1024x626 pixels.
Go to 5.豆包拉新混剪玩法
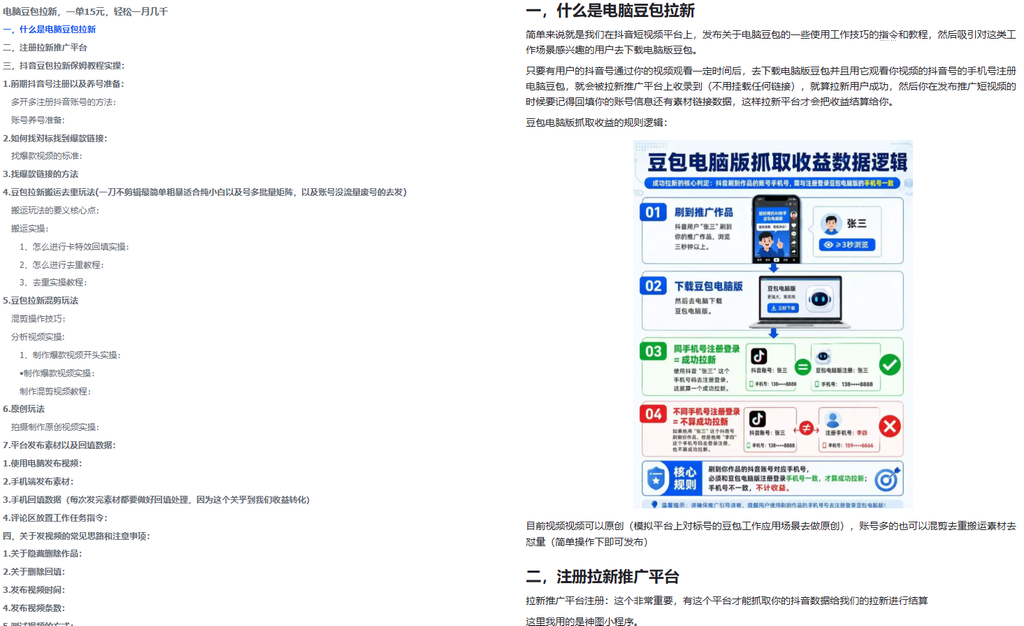tap(40, 301)
